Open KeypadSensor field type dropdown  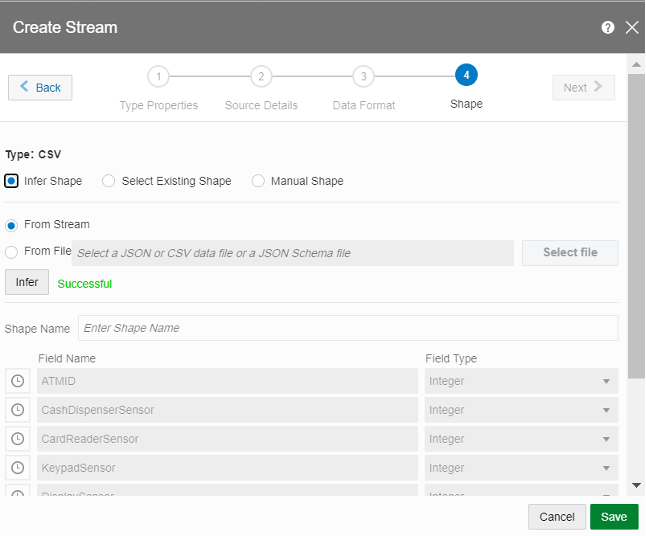point(520,468)
